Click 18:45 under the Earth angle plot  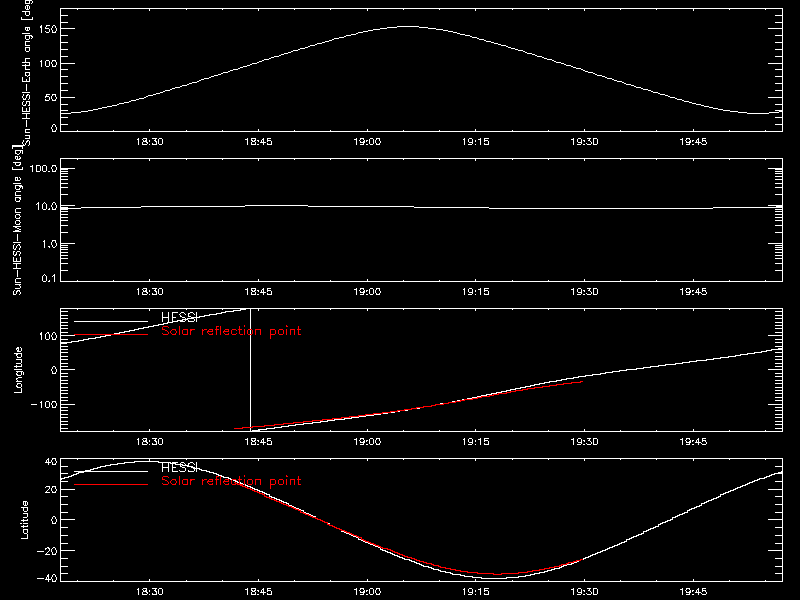pyautogui.click(x=258, y=142)
